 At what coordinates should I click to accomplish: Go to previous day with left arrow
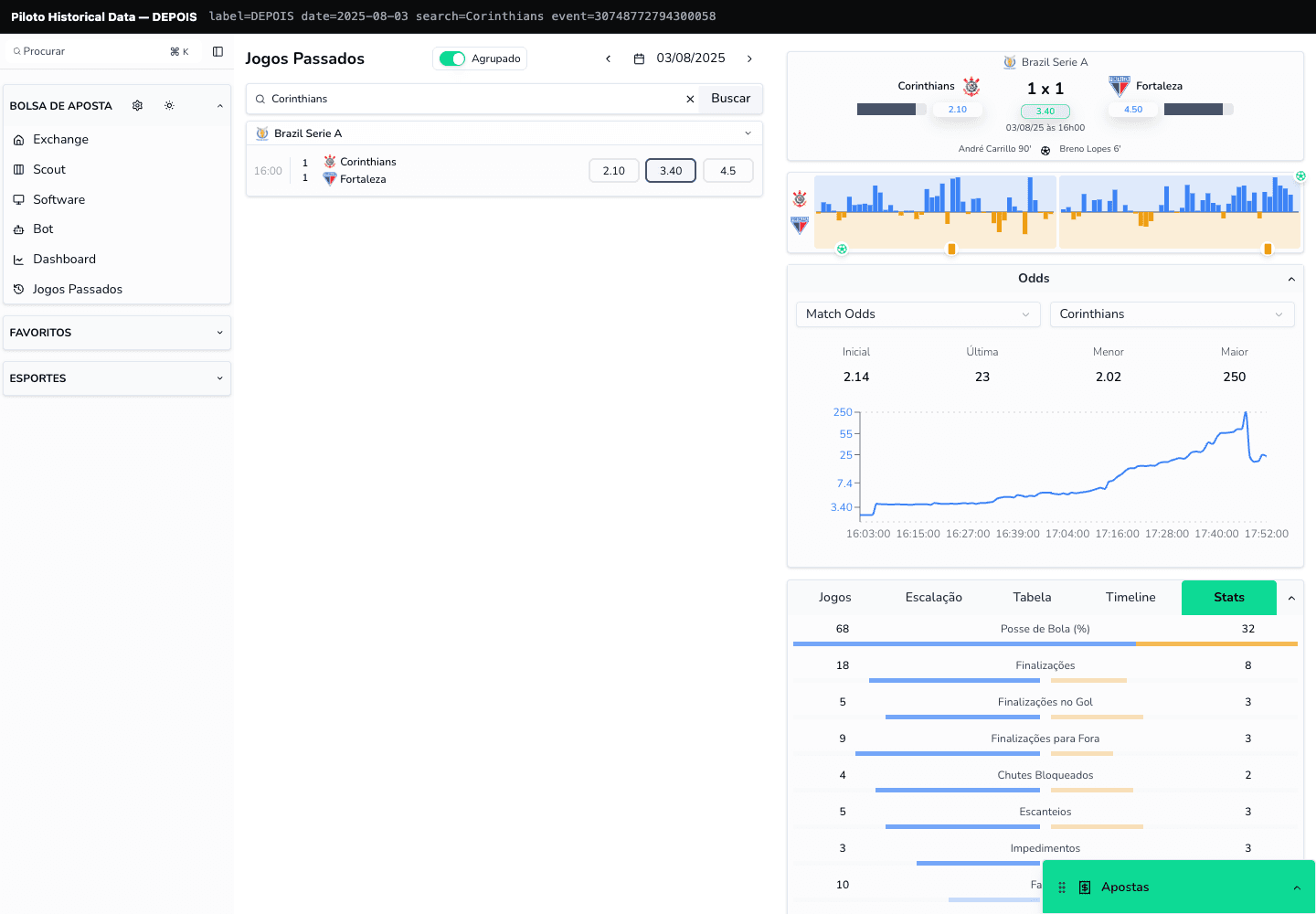608,58
